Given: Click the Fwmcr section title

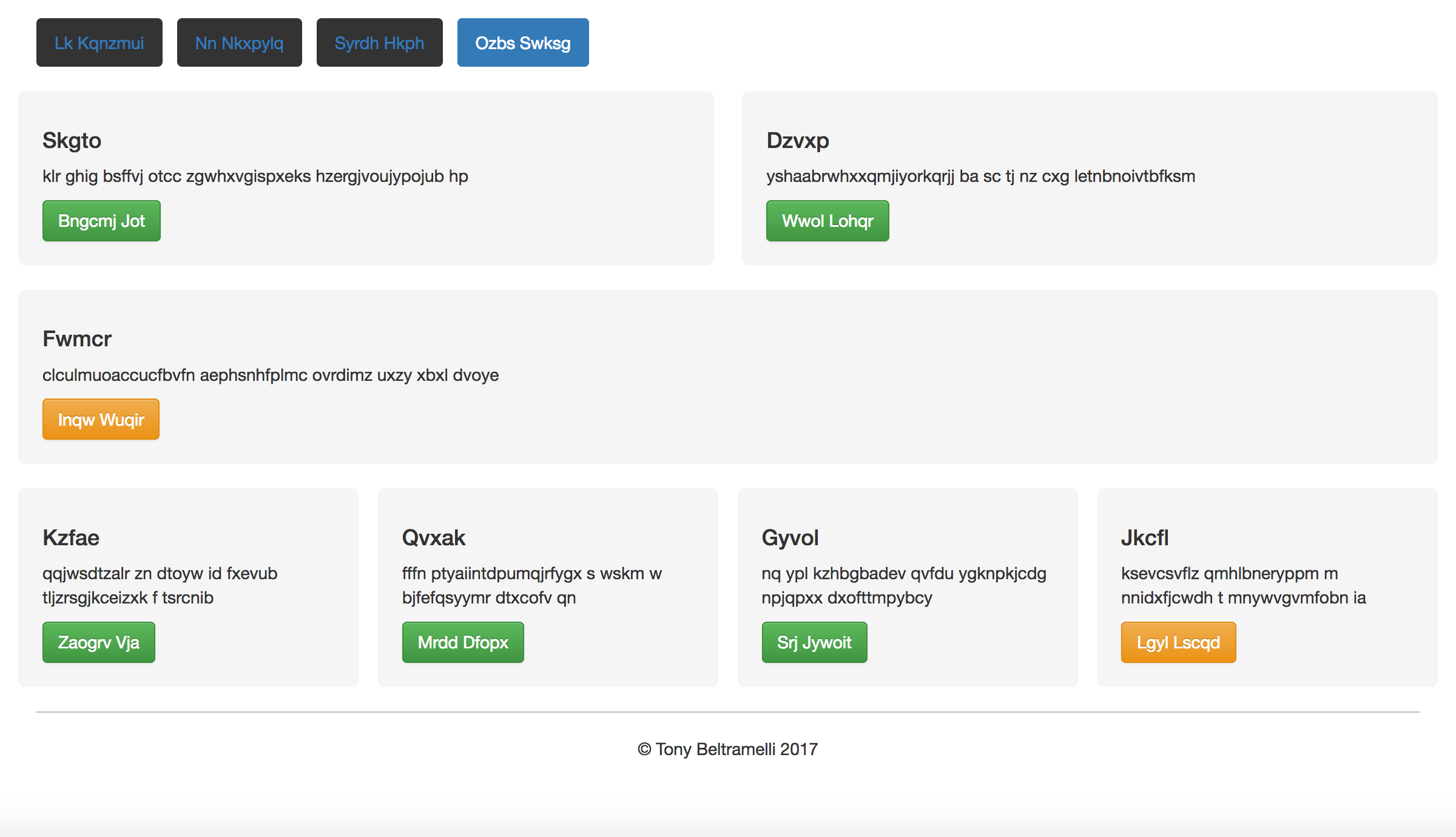Looking at the screenshot, I should pos(77,338).
